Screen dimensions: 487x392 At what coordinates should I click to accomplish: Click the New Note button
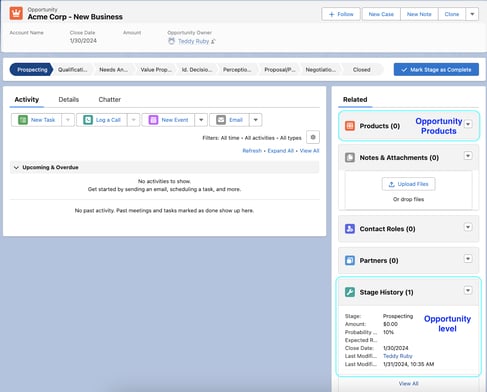pyautogui.click(x=419, y=14)
